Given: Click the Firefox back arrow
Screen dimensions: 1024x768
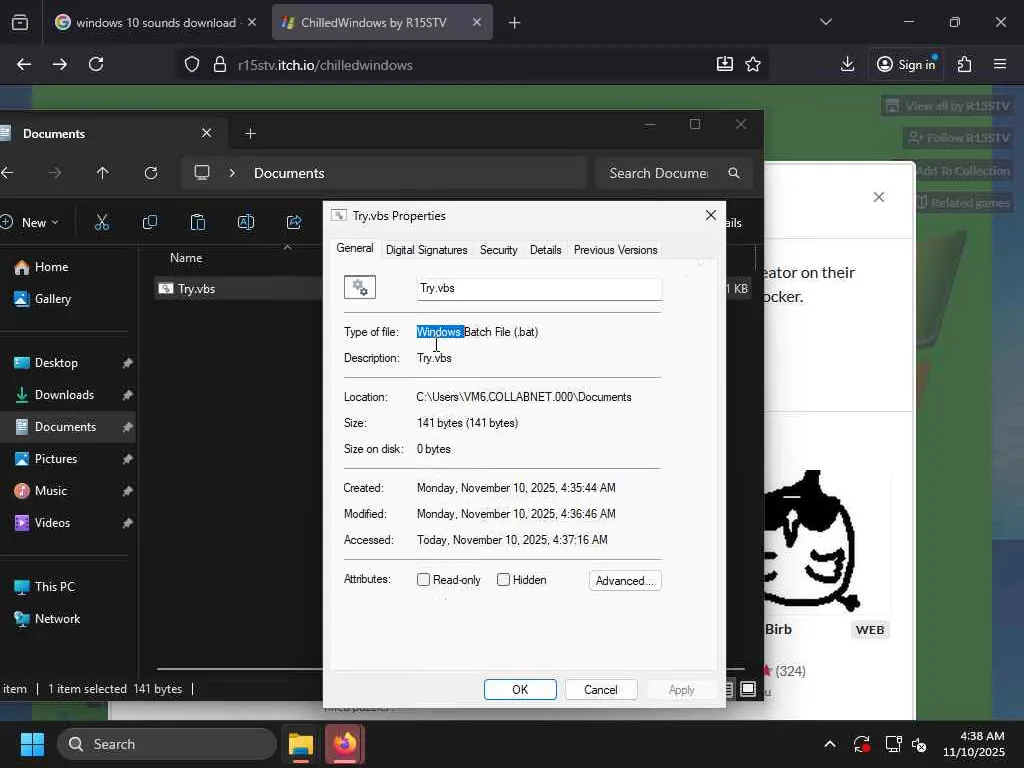Looking at the screenshot, I should click(24, 64).
